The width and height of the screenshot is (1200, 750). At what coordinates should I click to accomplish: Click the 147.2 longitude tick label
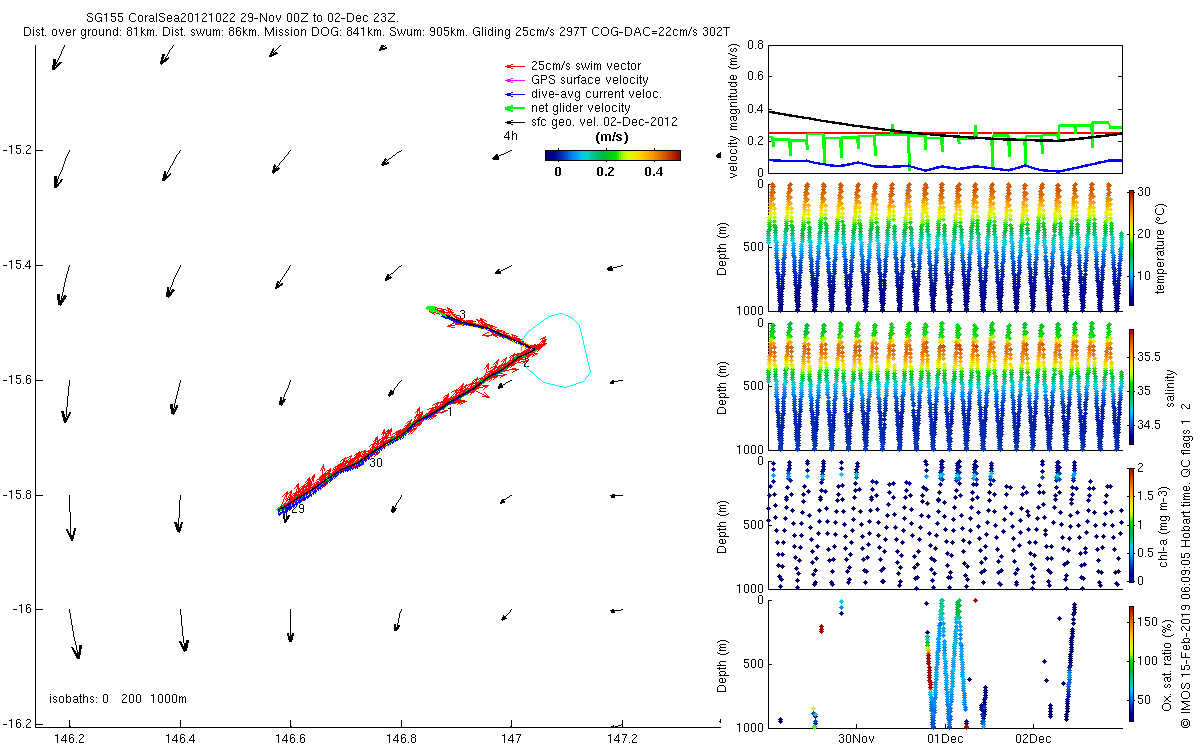(x=622, y=739)
